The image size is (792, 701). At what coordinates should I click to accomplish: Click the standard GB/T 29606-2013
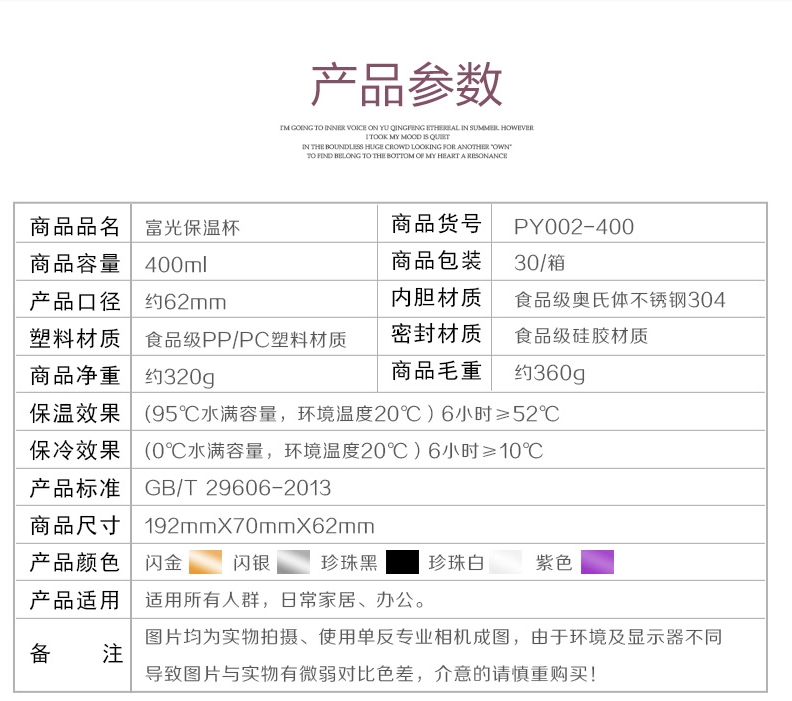238,488
